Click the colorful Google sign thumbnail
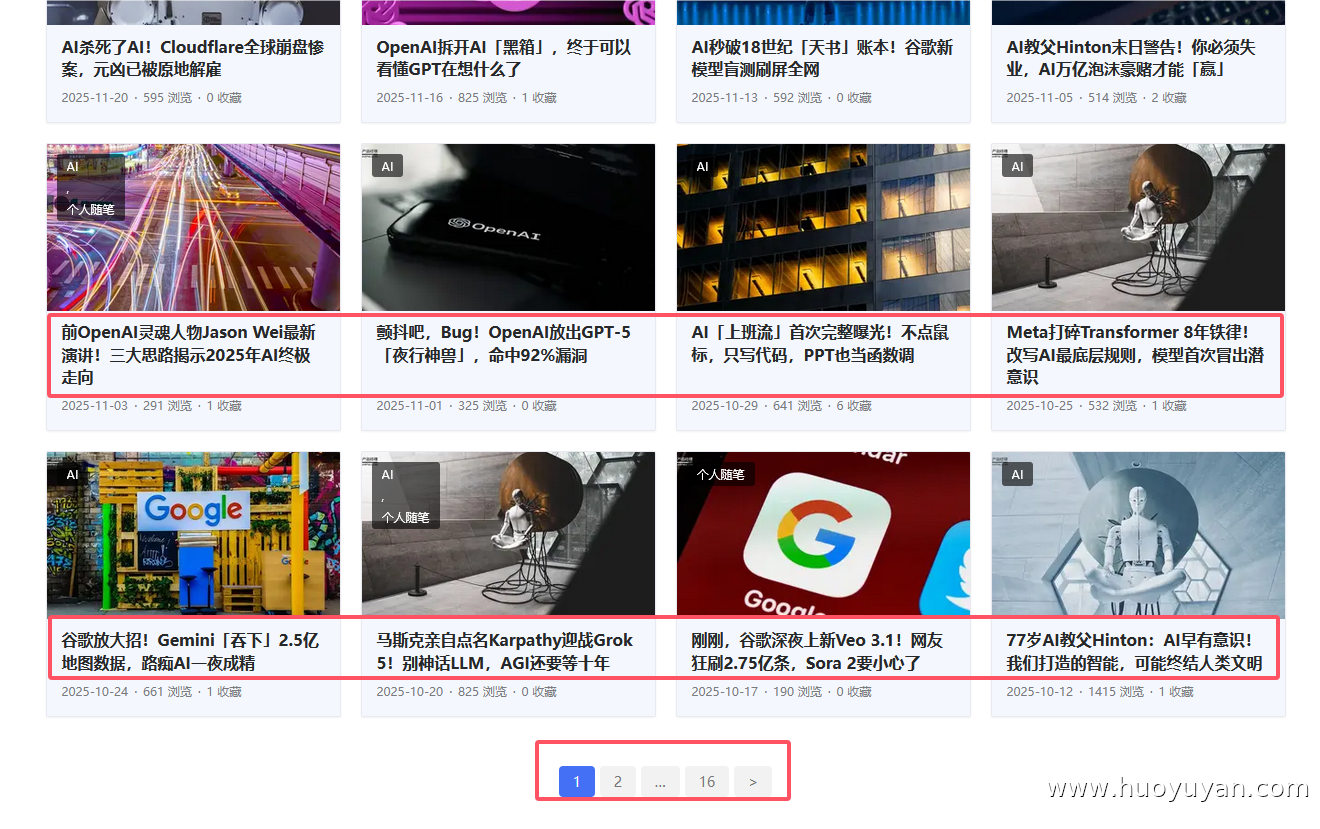 [x=193, y=535]
